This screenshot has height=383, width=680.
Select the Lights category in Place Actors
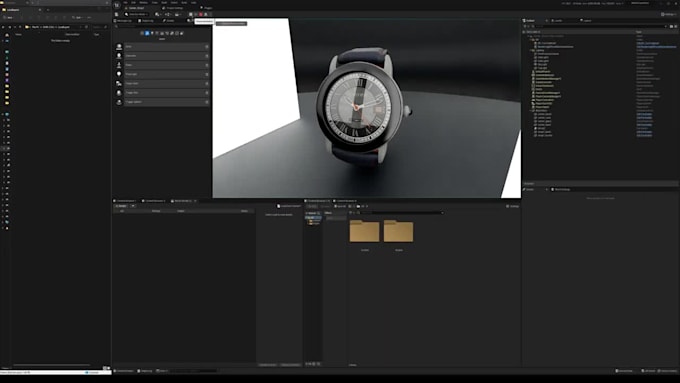152,33
